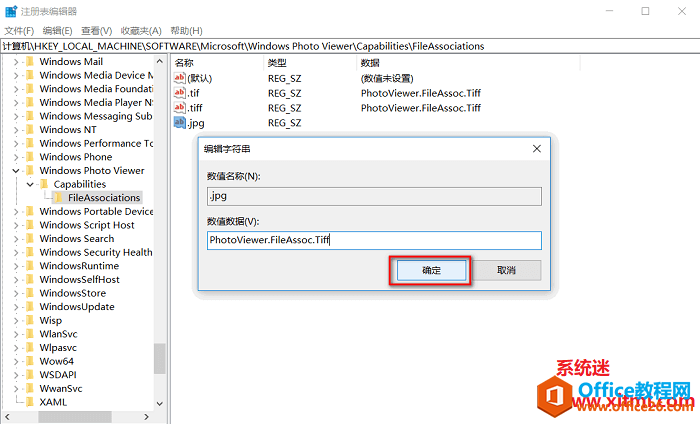This screenshot has height=424, width=700.
Task: Click the registry path address bar
Action: [x=350, y=46]
